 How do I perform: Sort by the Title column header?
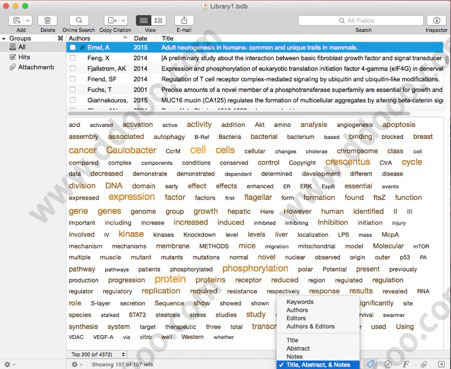pyautogui.click(x=168, y=38)
